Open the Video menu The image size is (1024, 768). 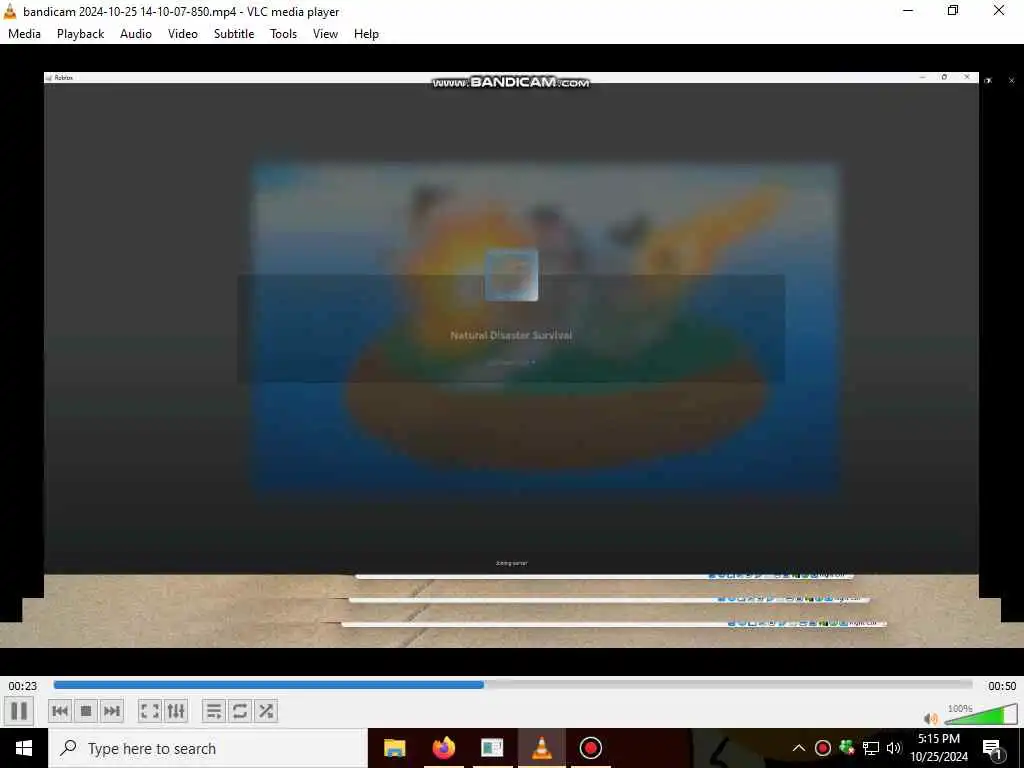tap(183, 34)
